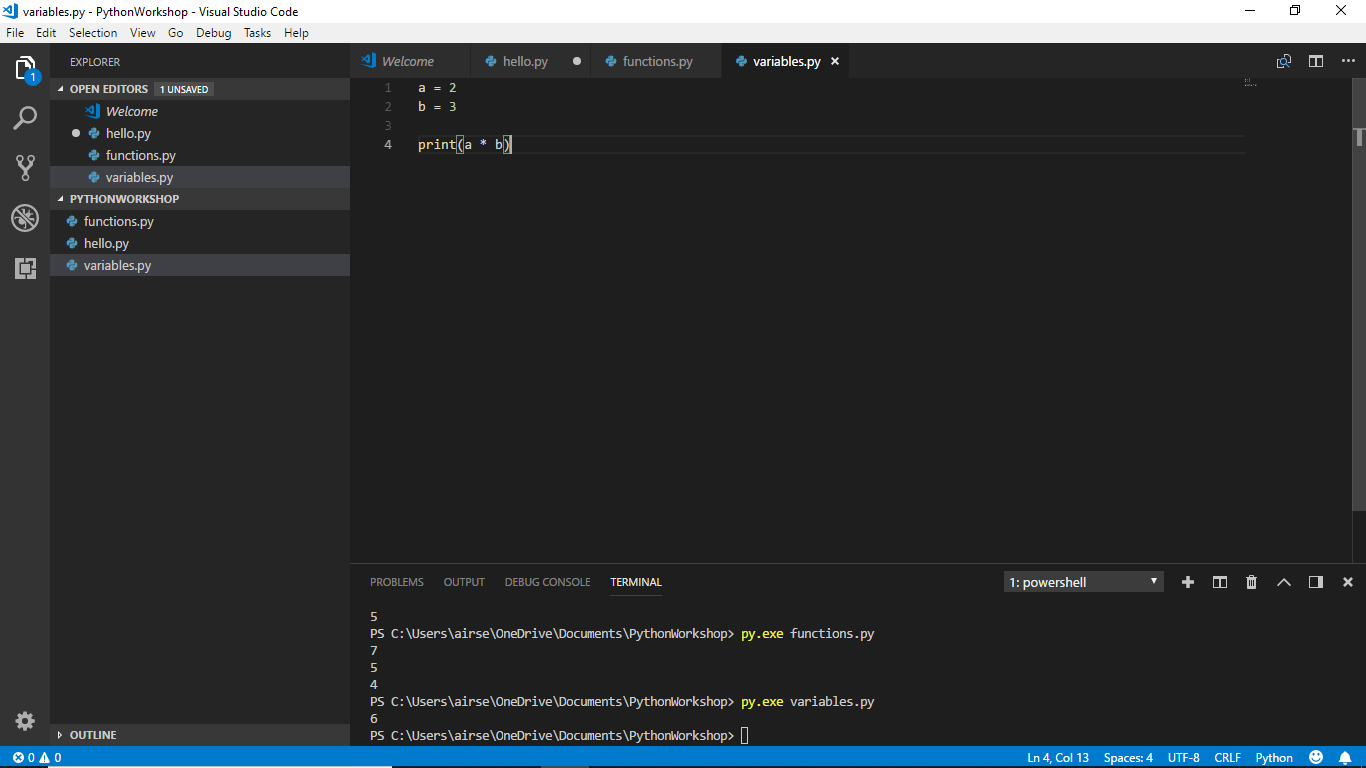Image resolution: width=1366 pixels, height=768 pixels.
Task: Open the Manage gear settings menu
Action: coord(25,721)
